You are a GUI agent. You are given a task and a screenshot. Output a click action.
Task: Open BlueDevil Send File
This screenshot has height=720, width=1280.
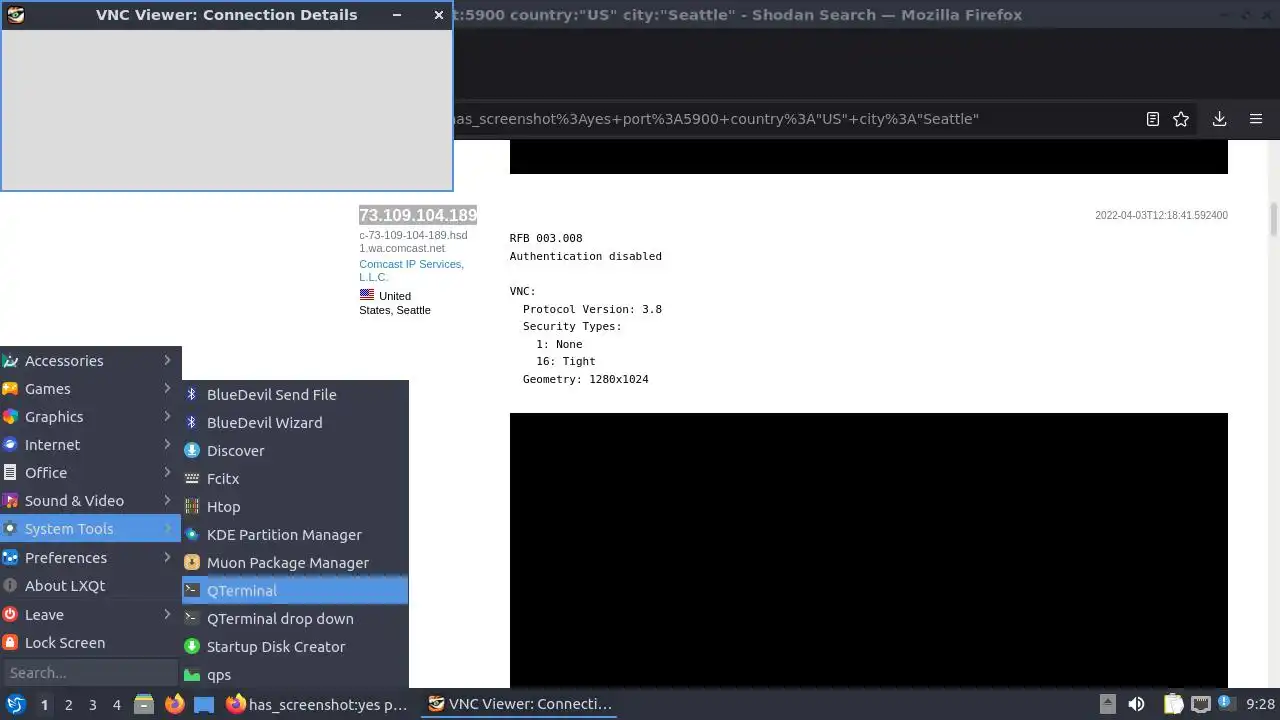coord(295,395)
